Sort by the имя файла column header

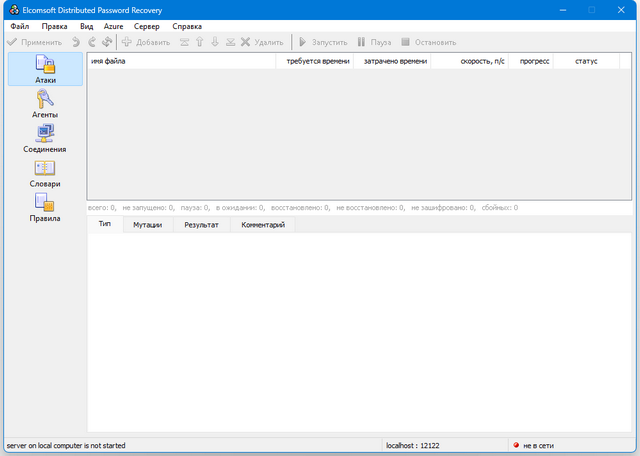click(x=182, y=61)
